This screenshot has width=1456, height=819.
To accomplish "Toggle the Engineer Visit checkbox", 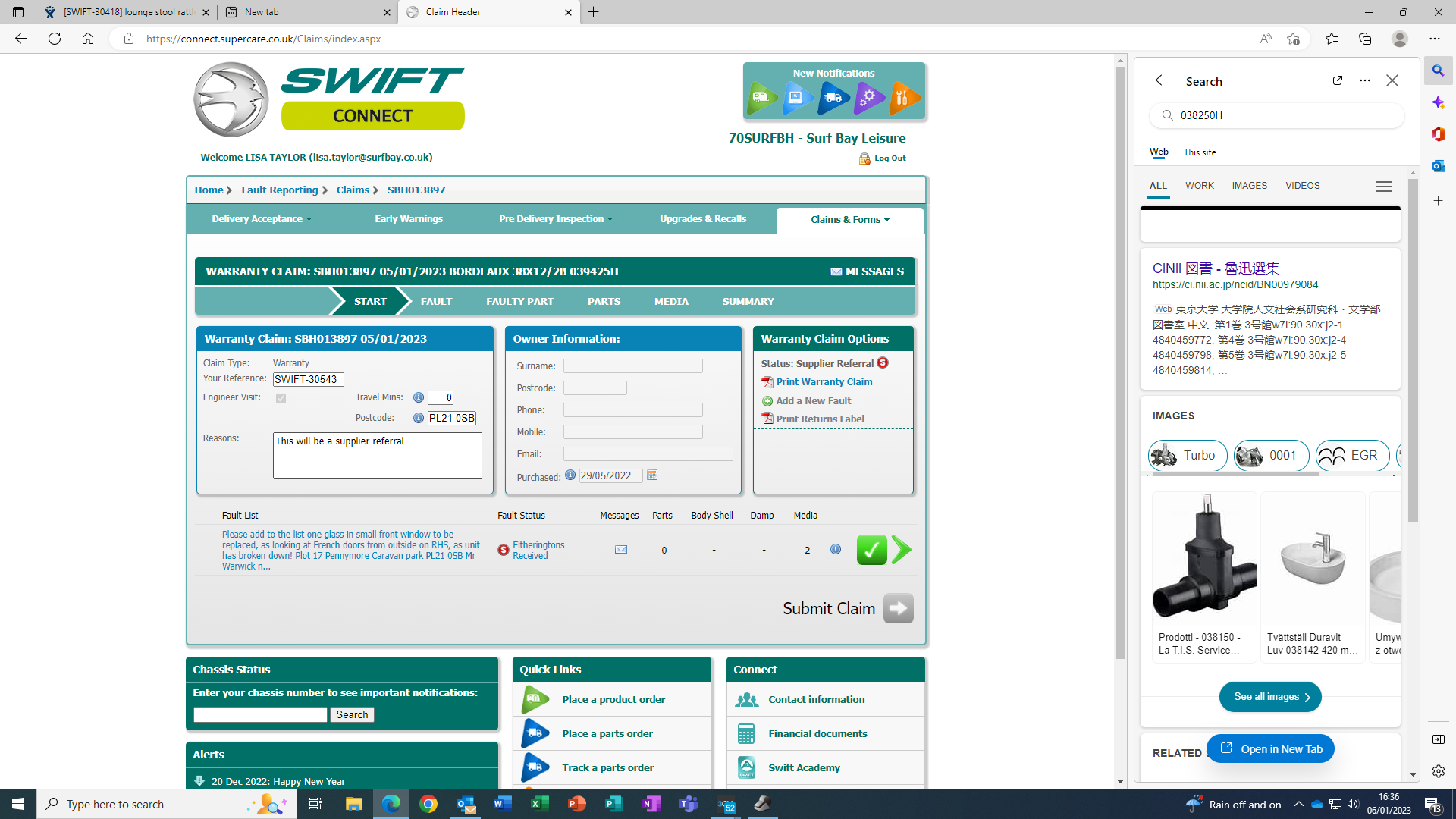I will (281, 398).
